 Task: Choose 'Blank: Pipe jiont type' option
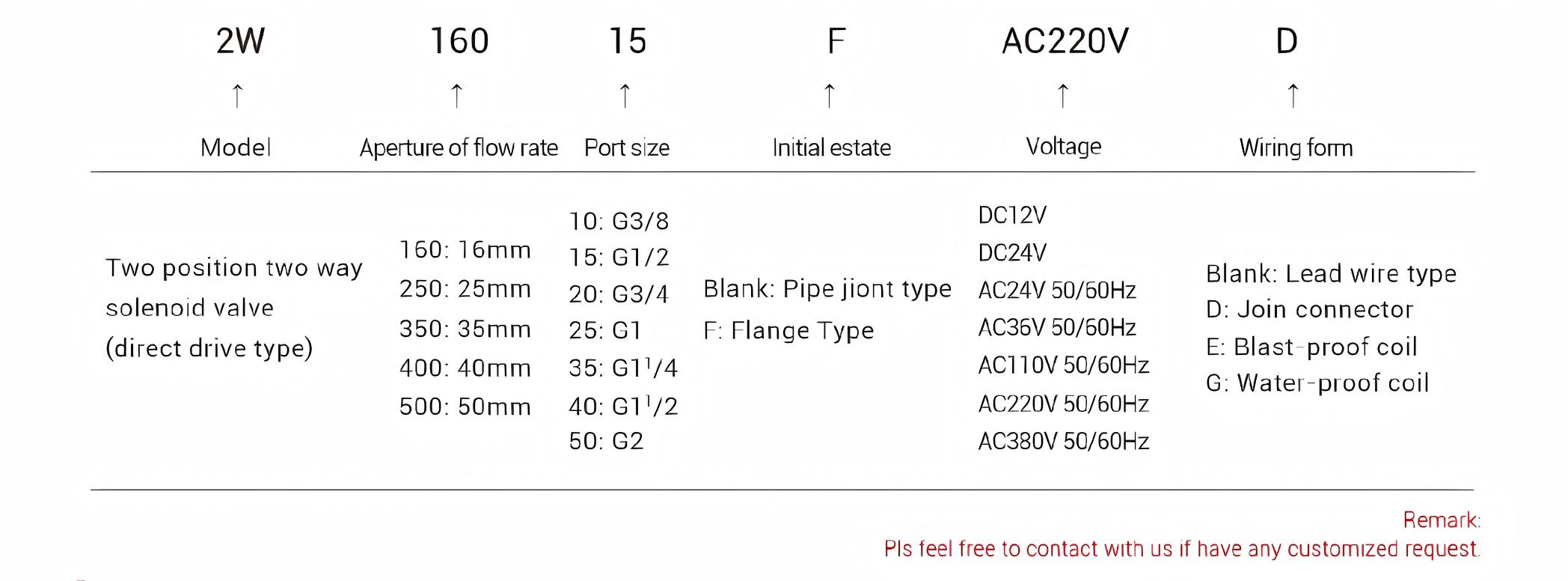pyautogui.click(x=827, y=289)
